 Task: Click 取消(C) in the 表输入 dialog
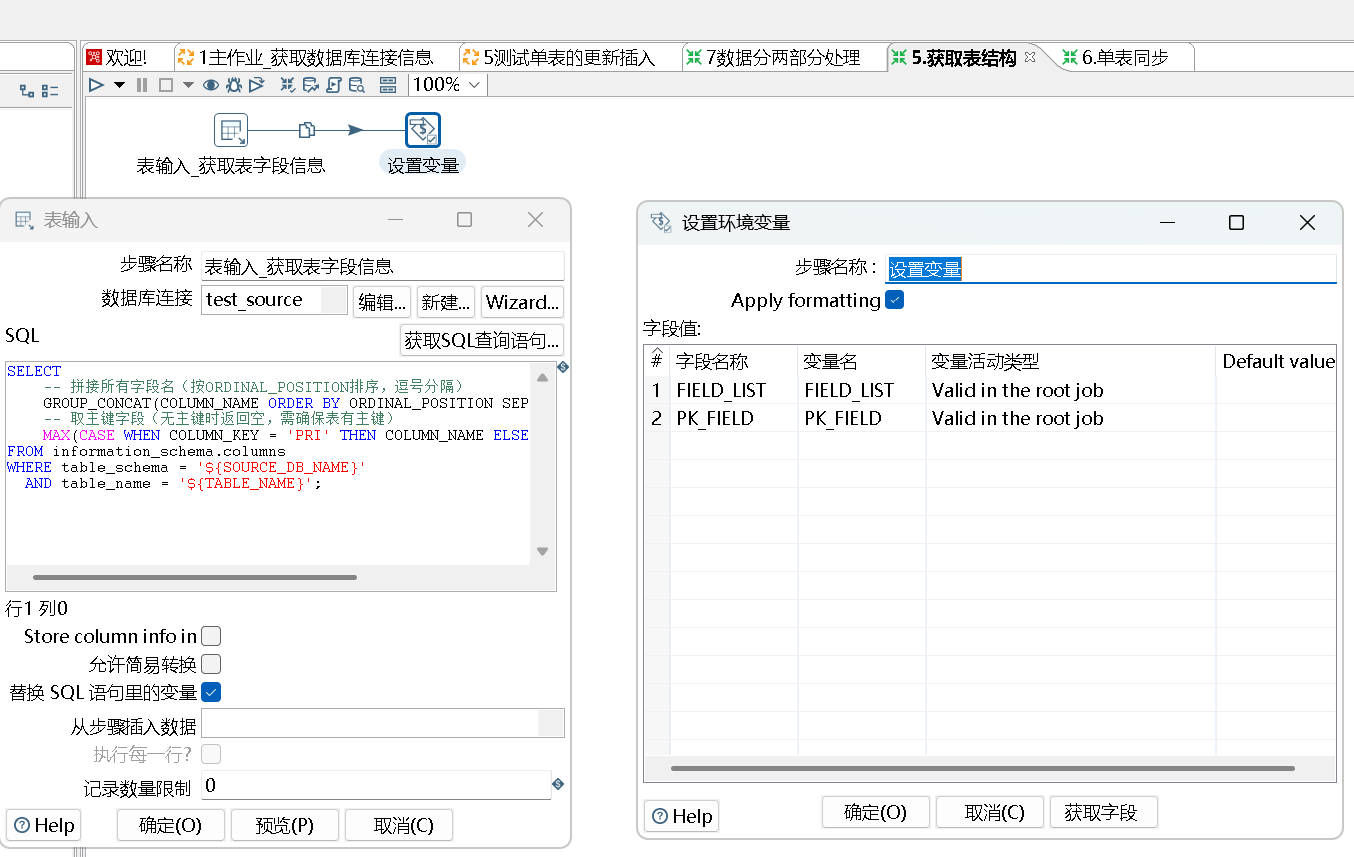[x=399, y=825]
